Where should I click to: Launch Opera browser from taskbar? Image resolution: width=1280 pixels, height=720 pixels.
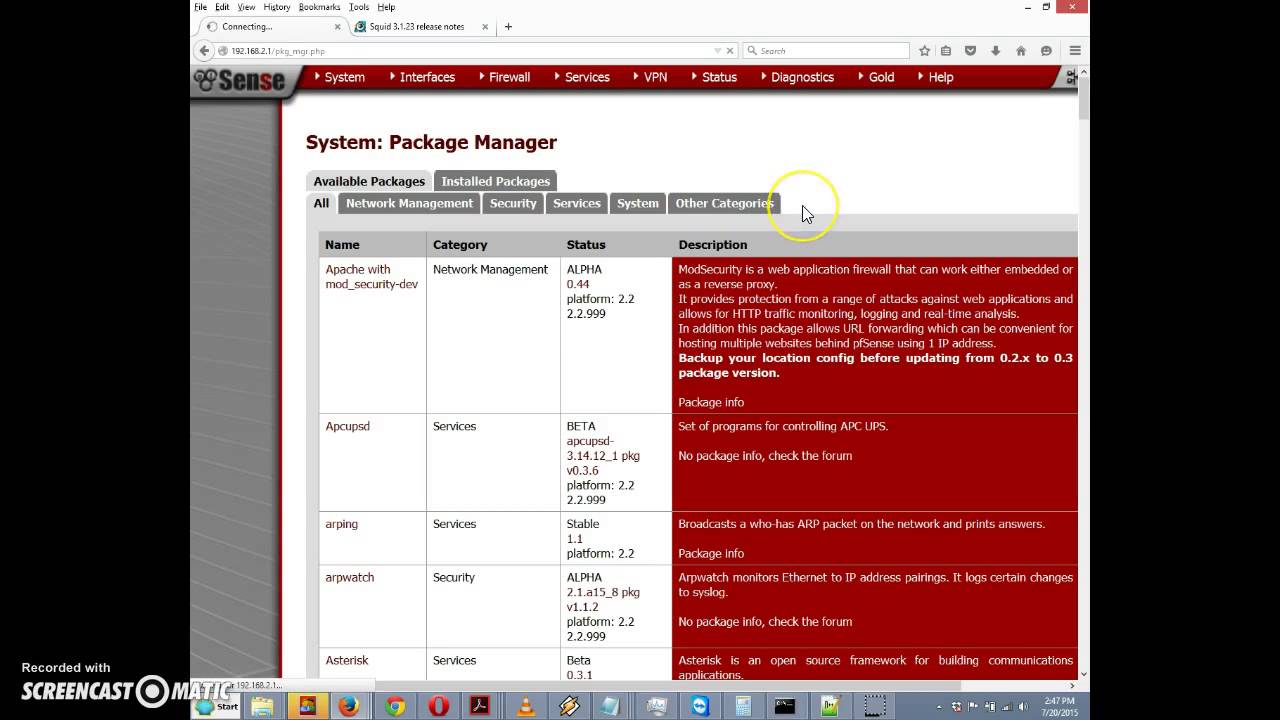tap(438, 706)
